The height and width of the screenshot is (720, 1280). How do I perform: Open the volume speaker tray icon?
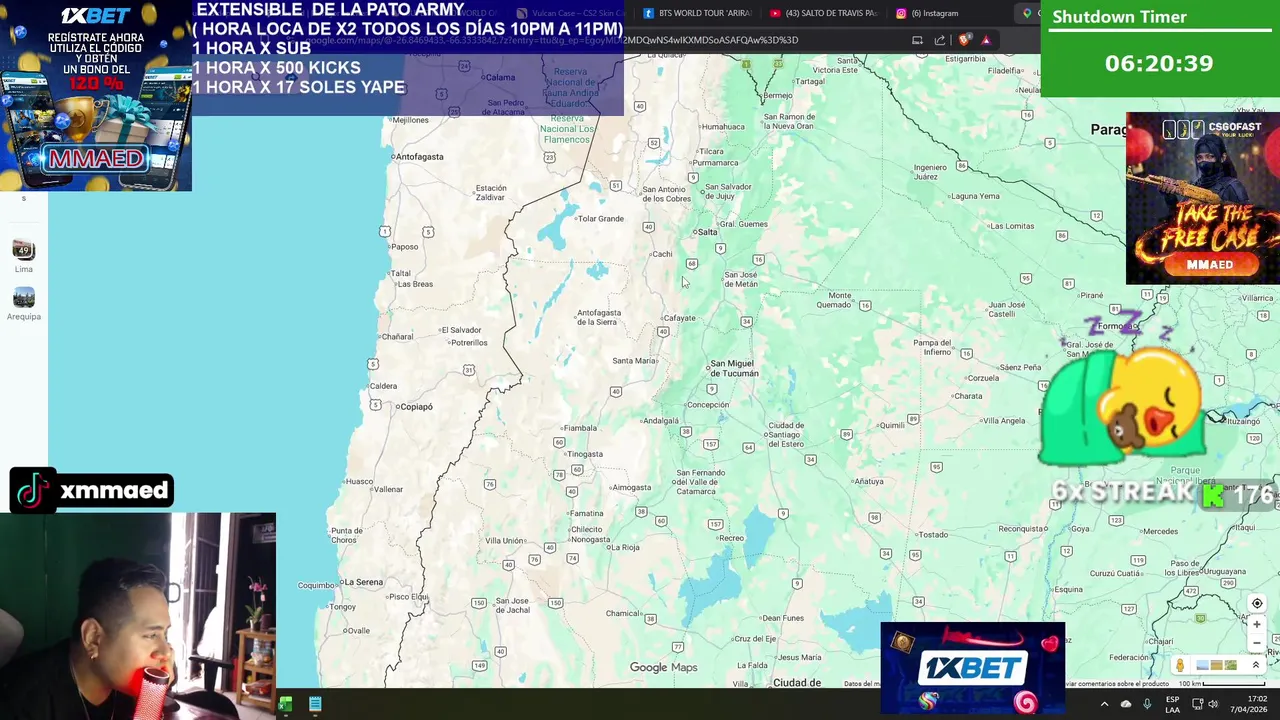point(1213,704)
